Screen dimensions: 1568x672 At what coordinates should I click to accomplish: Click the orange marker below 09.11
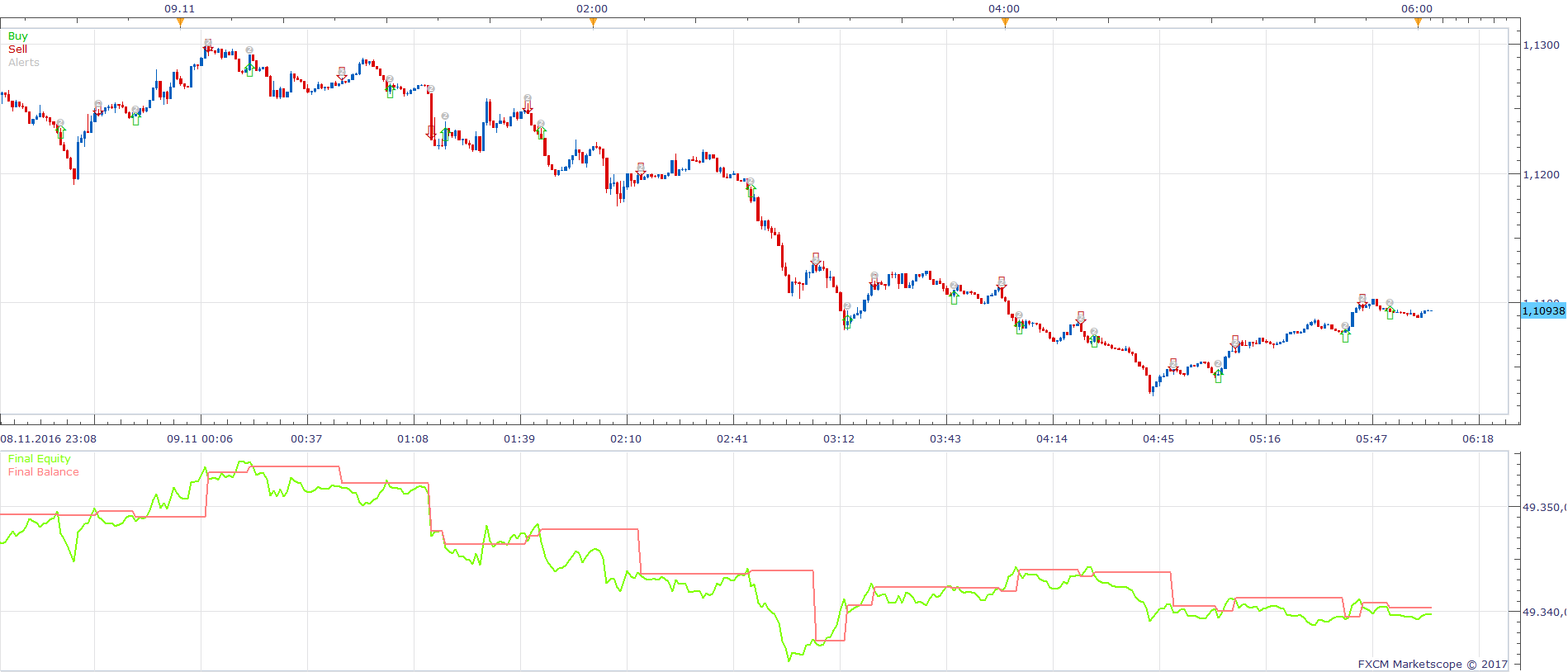[x=180, y=22]
